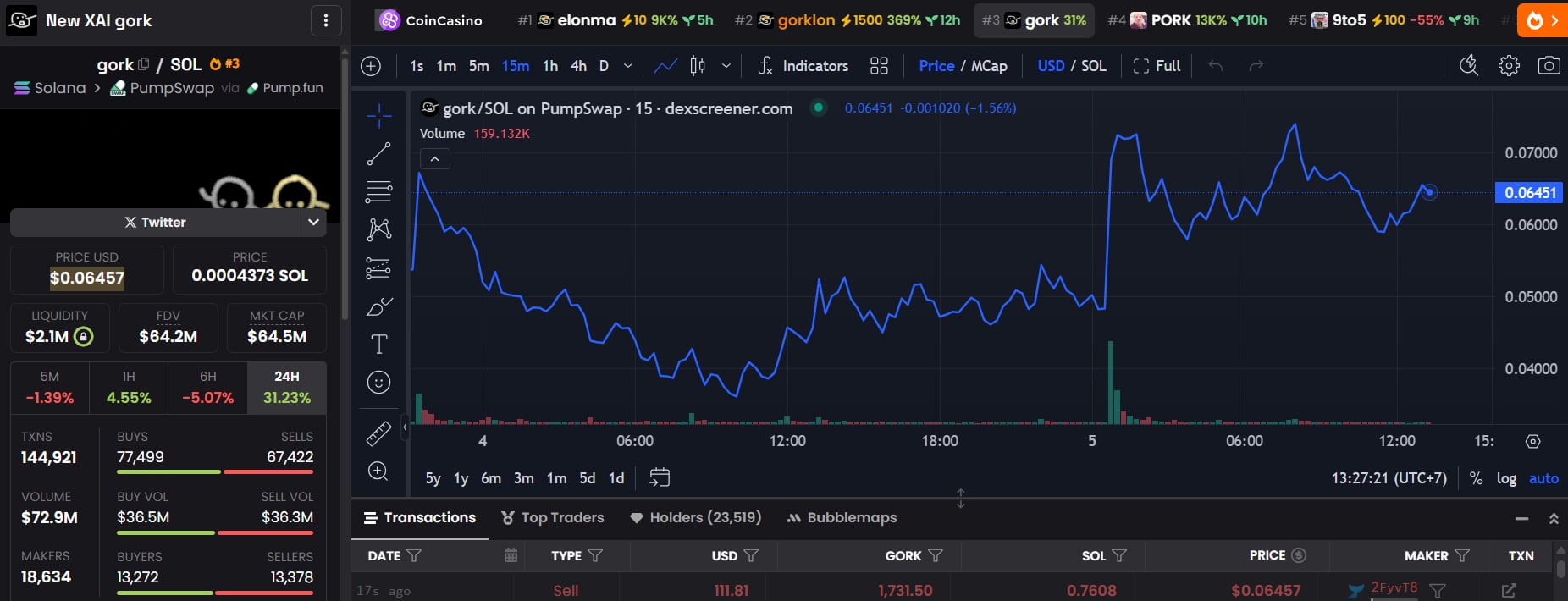Select the 1h timeframe

[x=550, y=66]
